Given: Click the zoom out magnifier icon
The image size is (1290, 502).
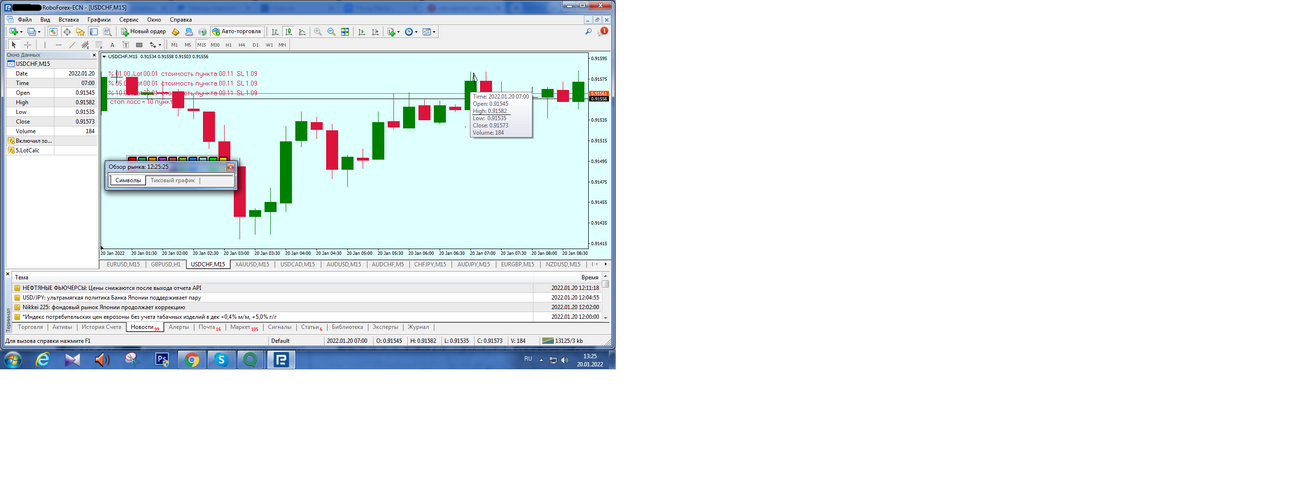Looking at the screenshot, I should tap(331, 32).
